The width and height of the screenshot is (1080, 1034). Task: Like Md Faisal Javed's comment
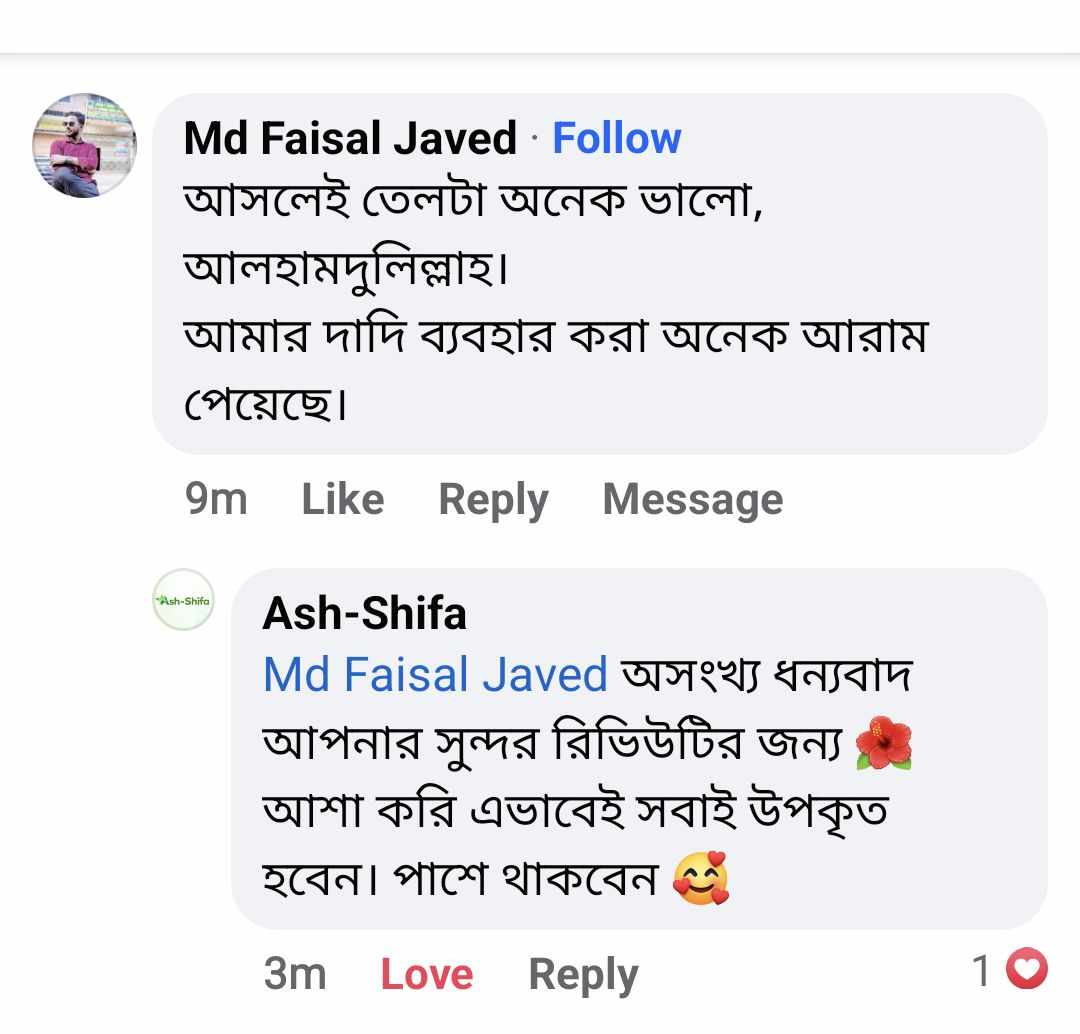342,498
